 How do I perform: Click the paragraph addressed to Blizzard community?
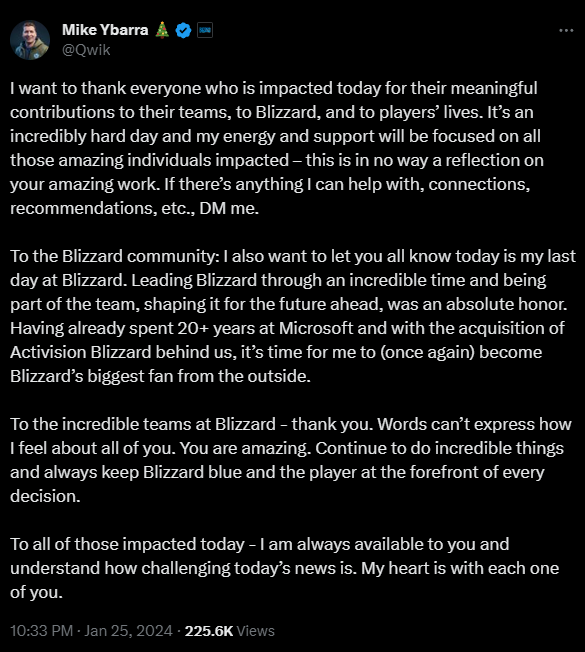(x=293, y=316)
